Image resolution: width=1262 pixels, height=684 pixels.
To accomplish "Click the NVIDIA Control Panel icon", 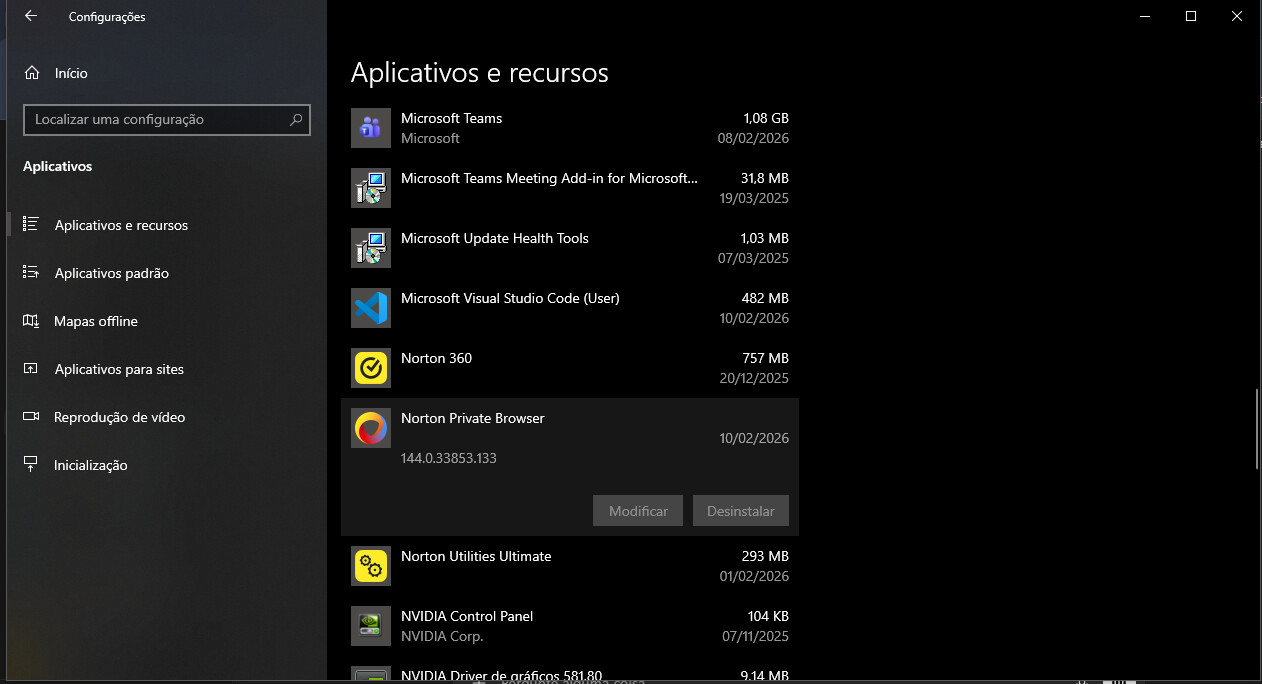I will tap(371, 626).
